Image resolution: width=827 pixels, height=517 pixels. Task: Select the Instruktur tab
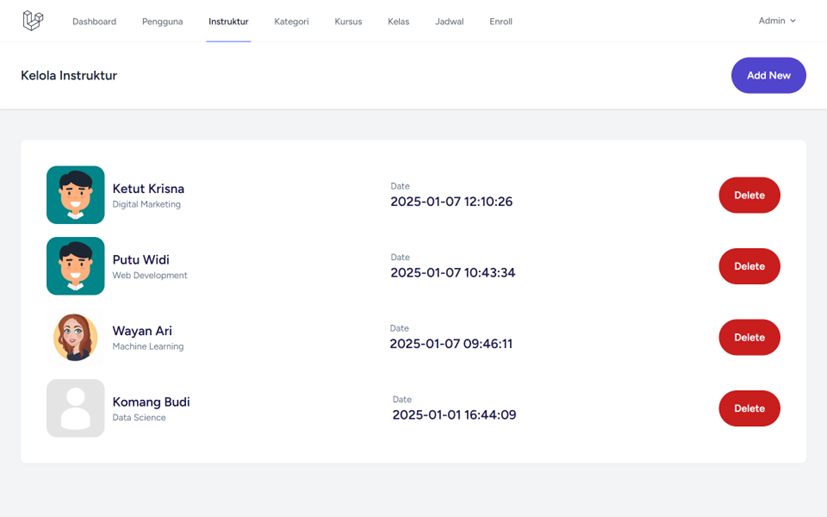pyautogui.click(x=228, y=22)
